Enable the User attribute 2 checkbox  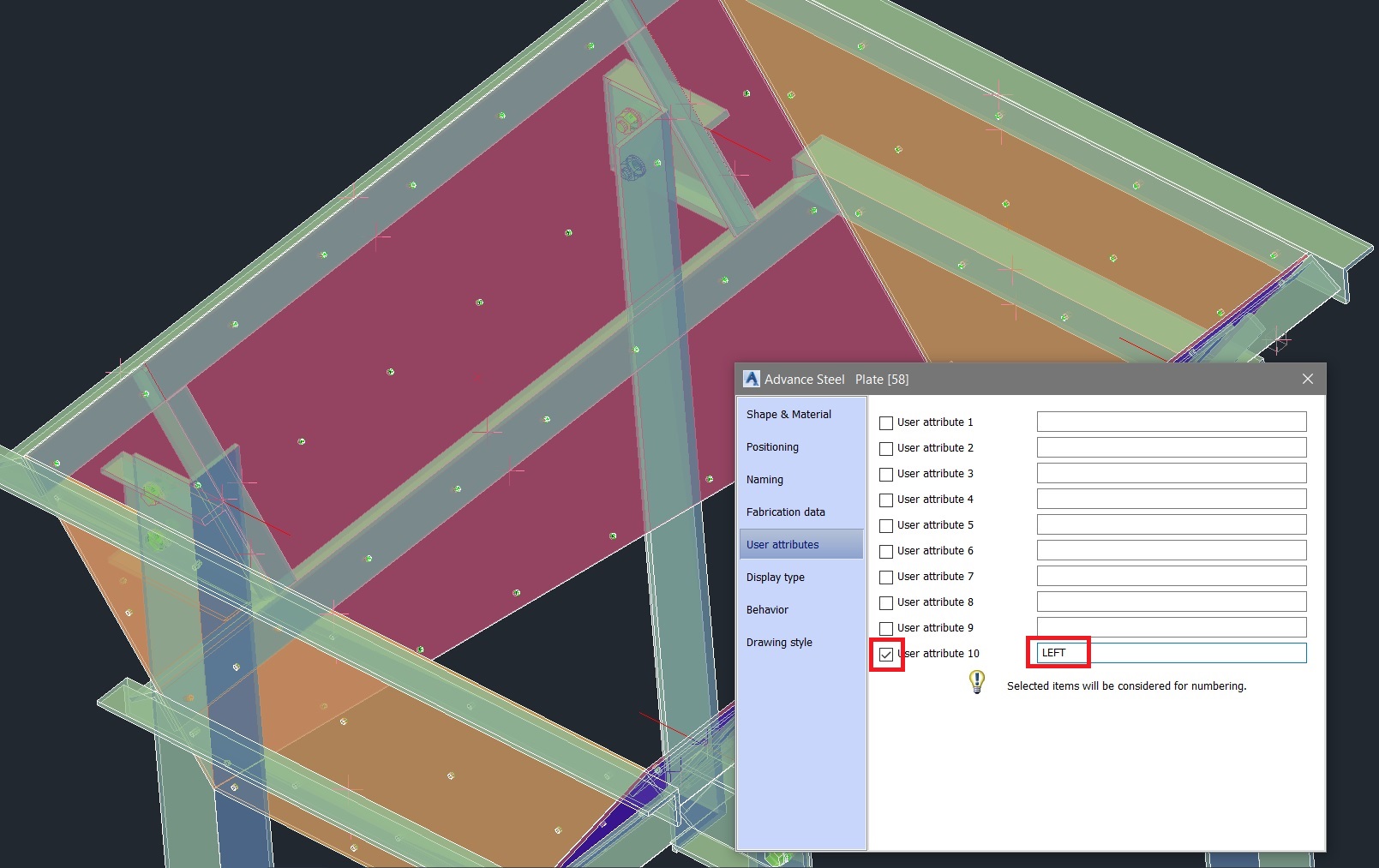[x=885, y=447]
